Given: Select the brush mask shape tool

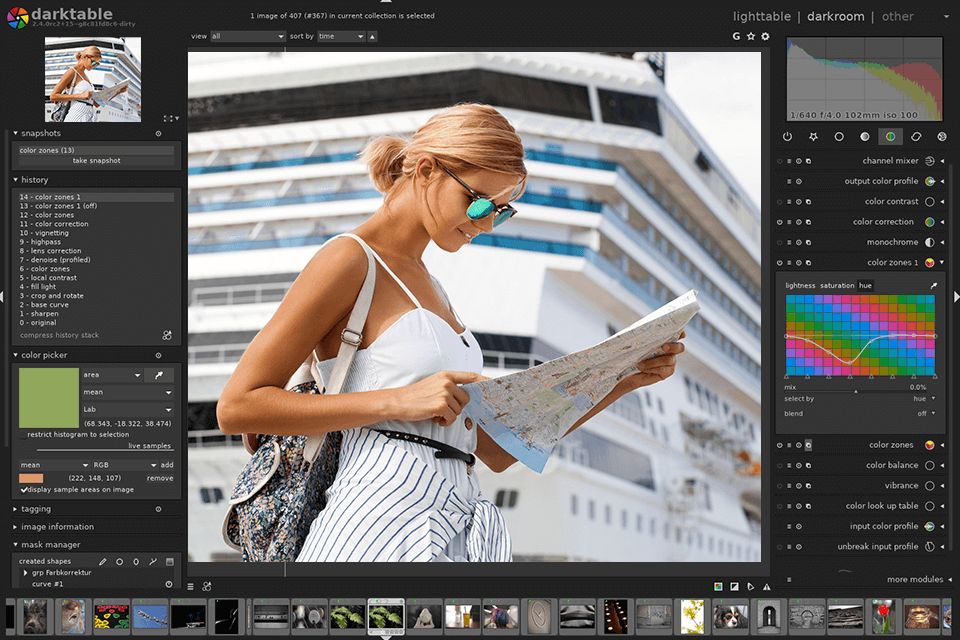Looking at the screenshot, I should [103, 562].
